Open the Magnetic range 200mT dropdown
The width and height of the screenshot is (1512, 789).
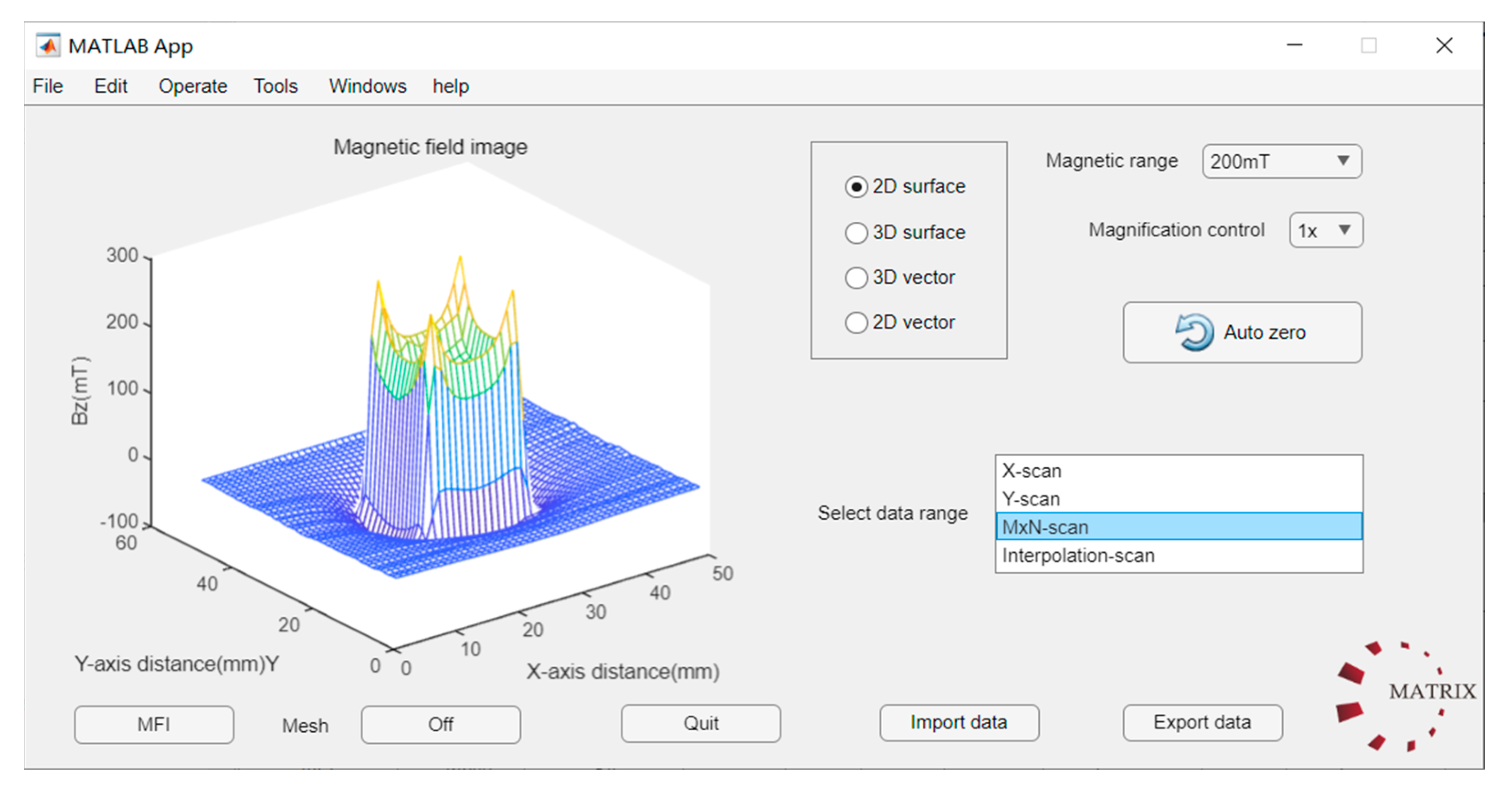click(x=1281, y=161)
